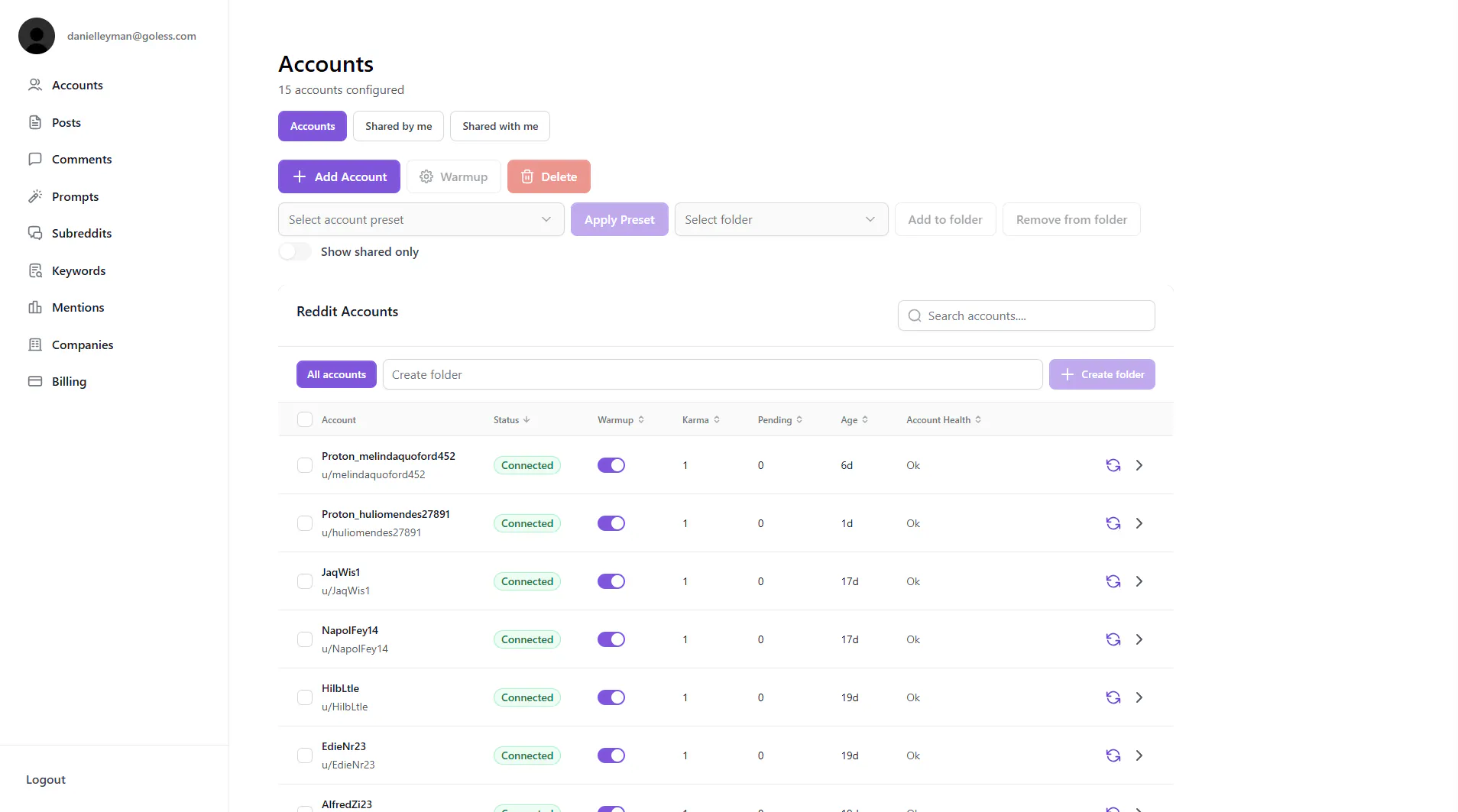Switch to Shared with me tab
The height and width of the screenshot is (812, 1458).
click(500, 126)
